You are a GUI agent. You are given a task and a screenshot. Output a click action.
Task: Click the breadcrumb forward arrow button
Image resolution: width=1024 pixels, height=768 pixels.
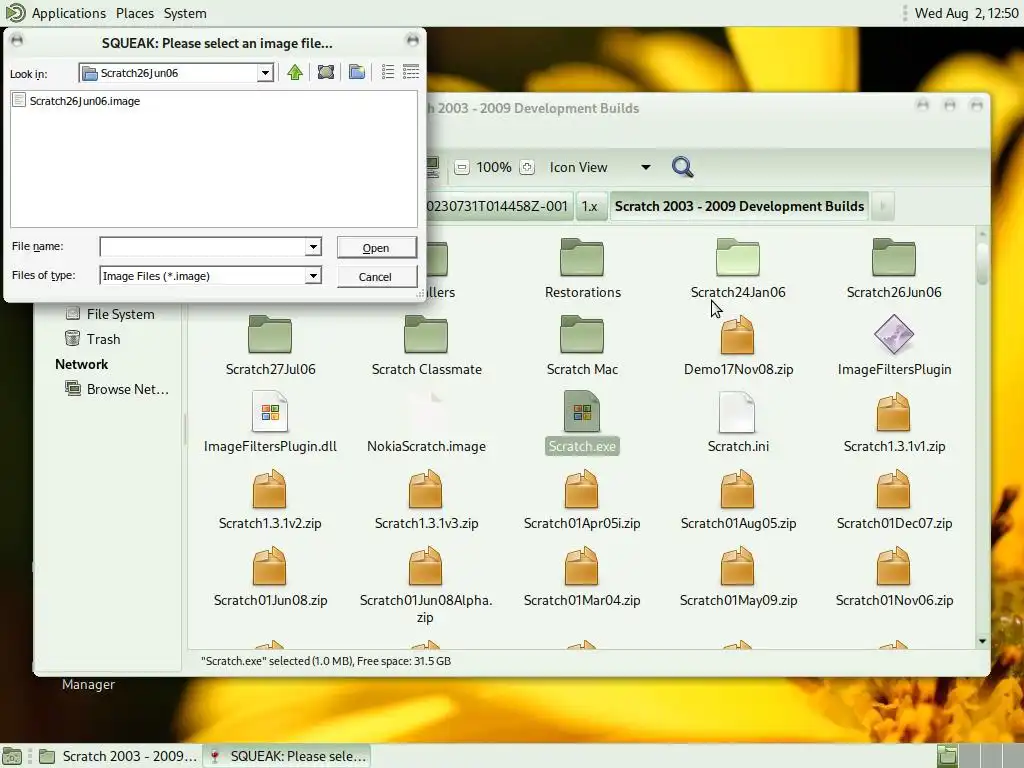click(x=883, y=206)
